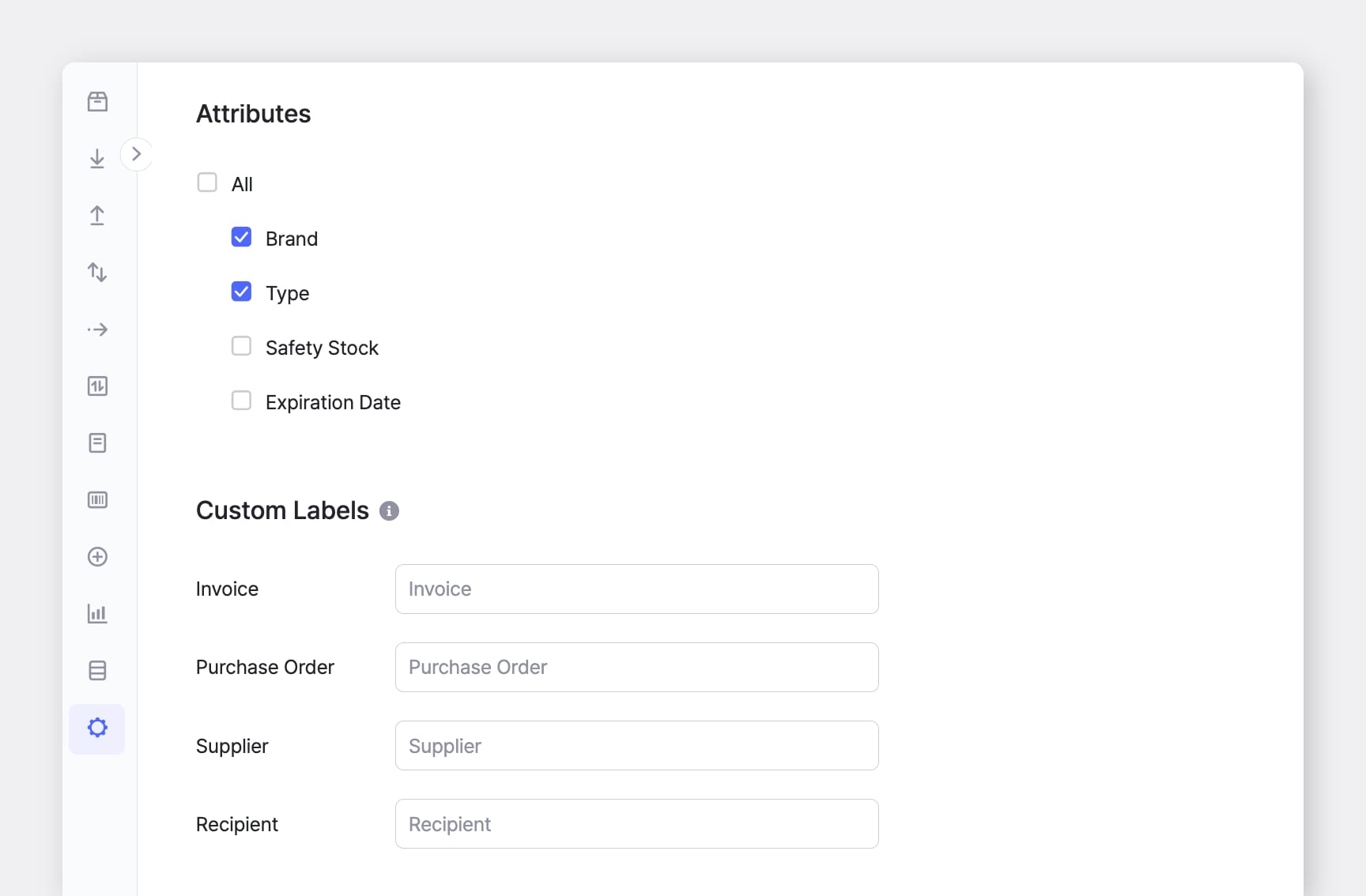1366x896 pixels.
Task: Open the database/data table panel
Action: click(x=97, y=671)
